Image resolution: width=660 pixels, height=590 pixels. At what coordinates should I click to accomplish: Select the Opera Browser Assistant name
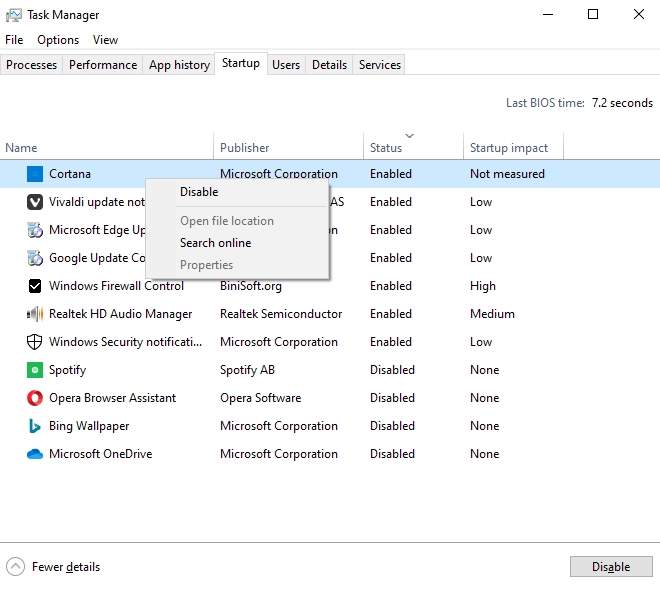(113, 398)
